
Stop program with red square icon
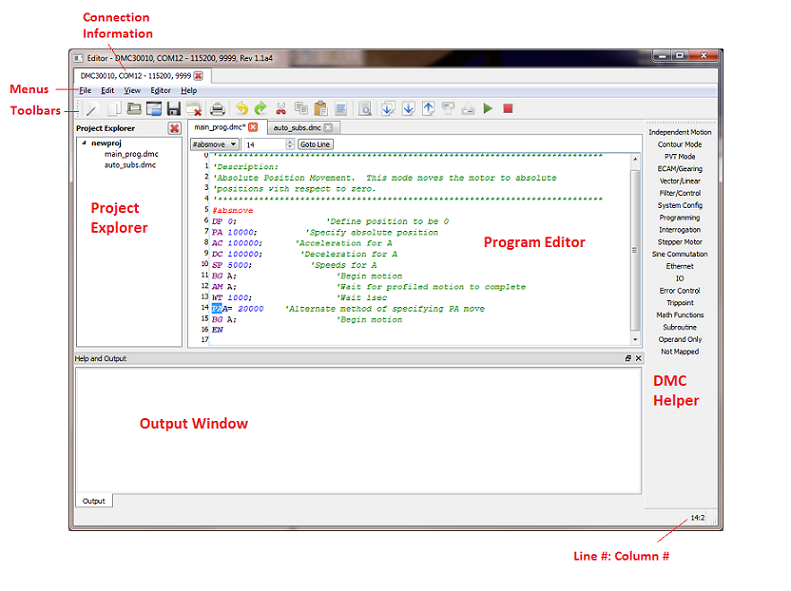(x=508, y=108)
